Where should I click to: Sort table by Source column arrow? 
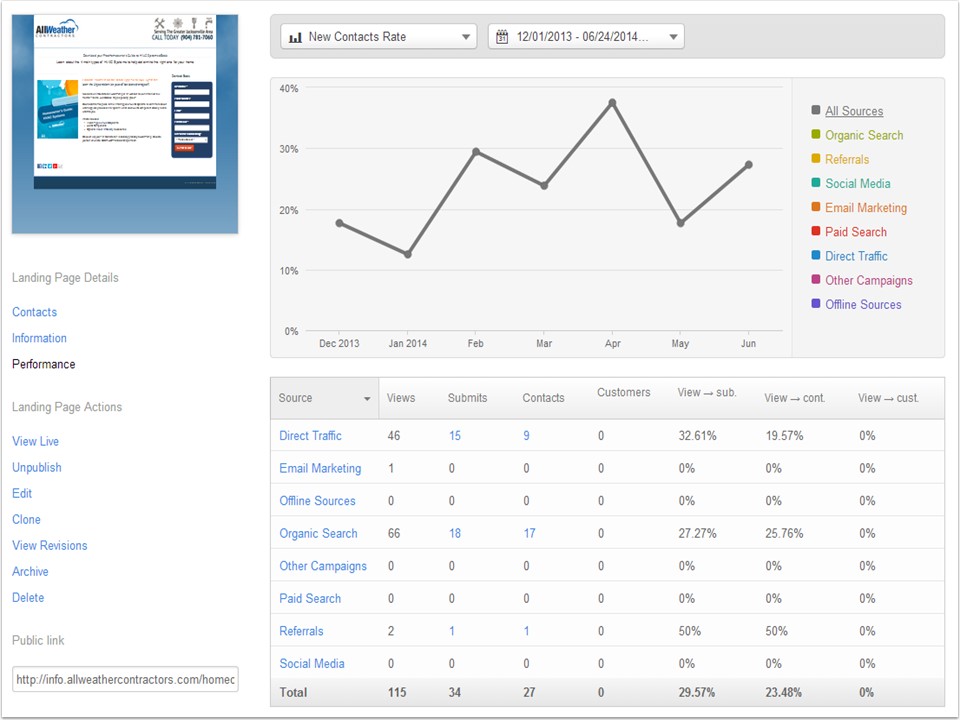[367, 399]
